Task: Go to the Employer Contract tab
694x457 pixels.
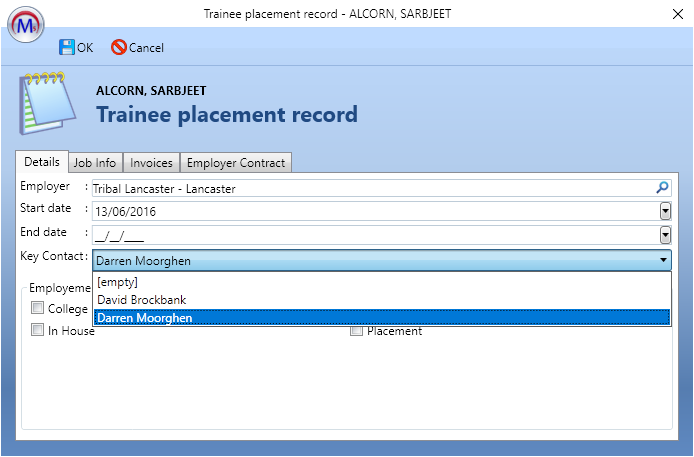Action: point(236,162)
